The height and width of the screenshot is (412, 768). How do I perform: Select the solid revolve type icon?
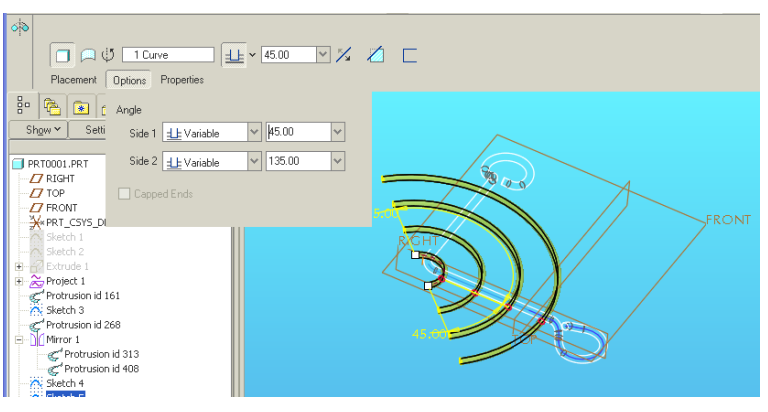click(64, 55)
